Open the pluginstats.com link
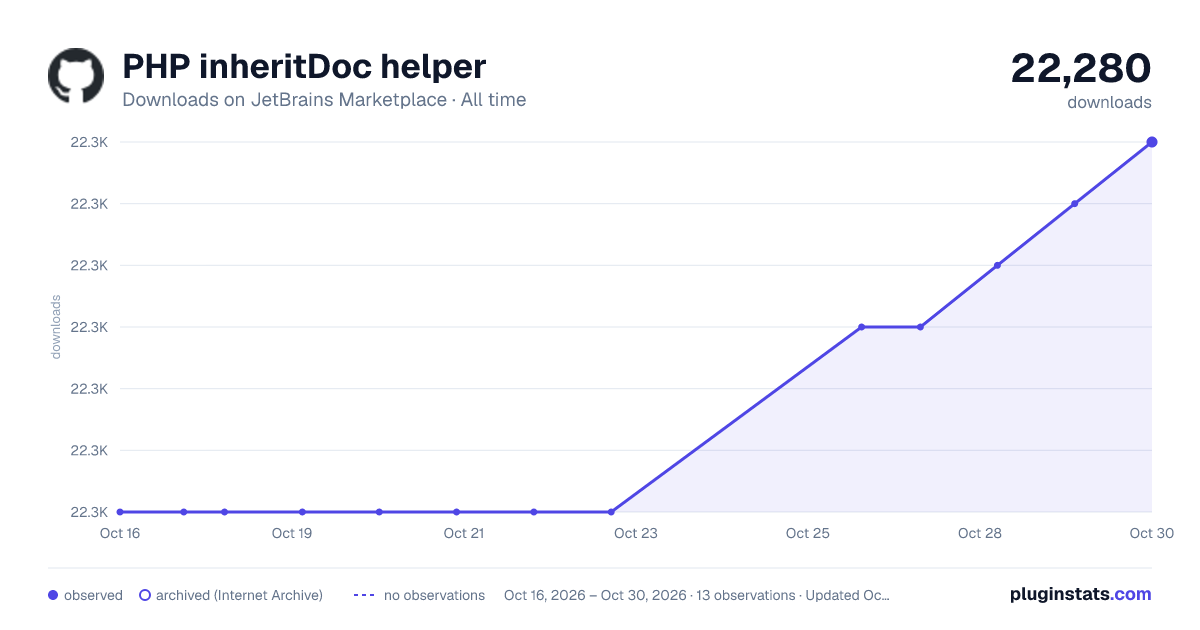Image resolution: width=1200 pixels, height=630 pixels. [x=1081, y=594]
